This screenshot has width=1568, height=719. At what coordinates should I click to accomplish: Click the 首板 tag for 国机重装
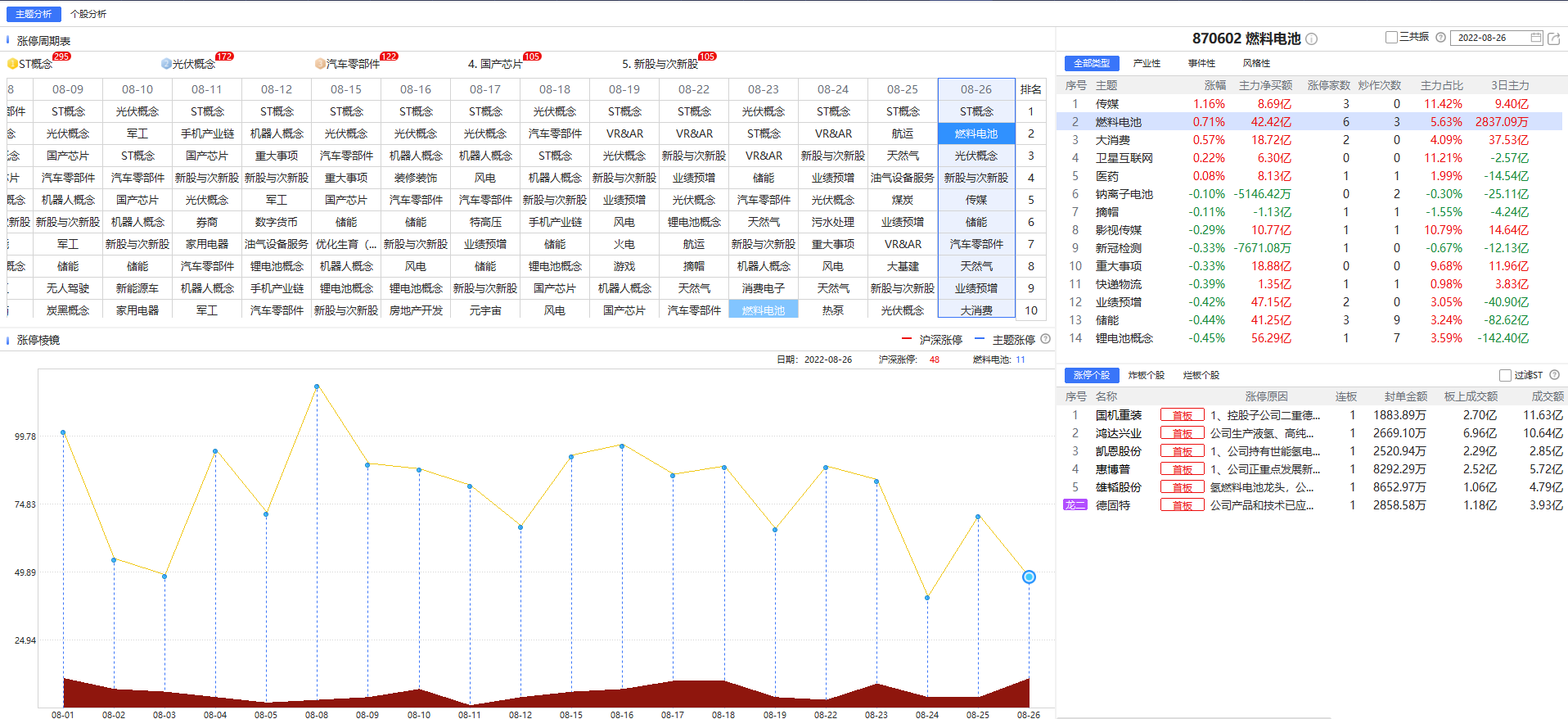pos(1182,415)
